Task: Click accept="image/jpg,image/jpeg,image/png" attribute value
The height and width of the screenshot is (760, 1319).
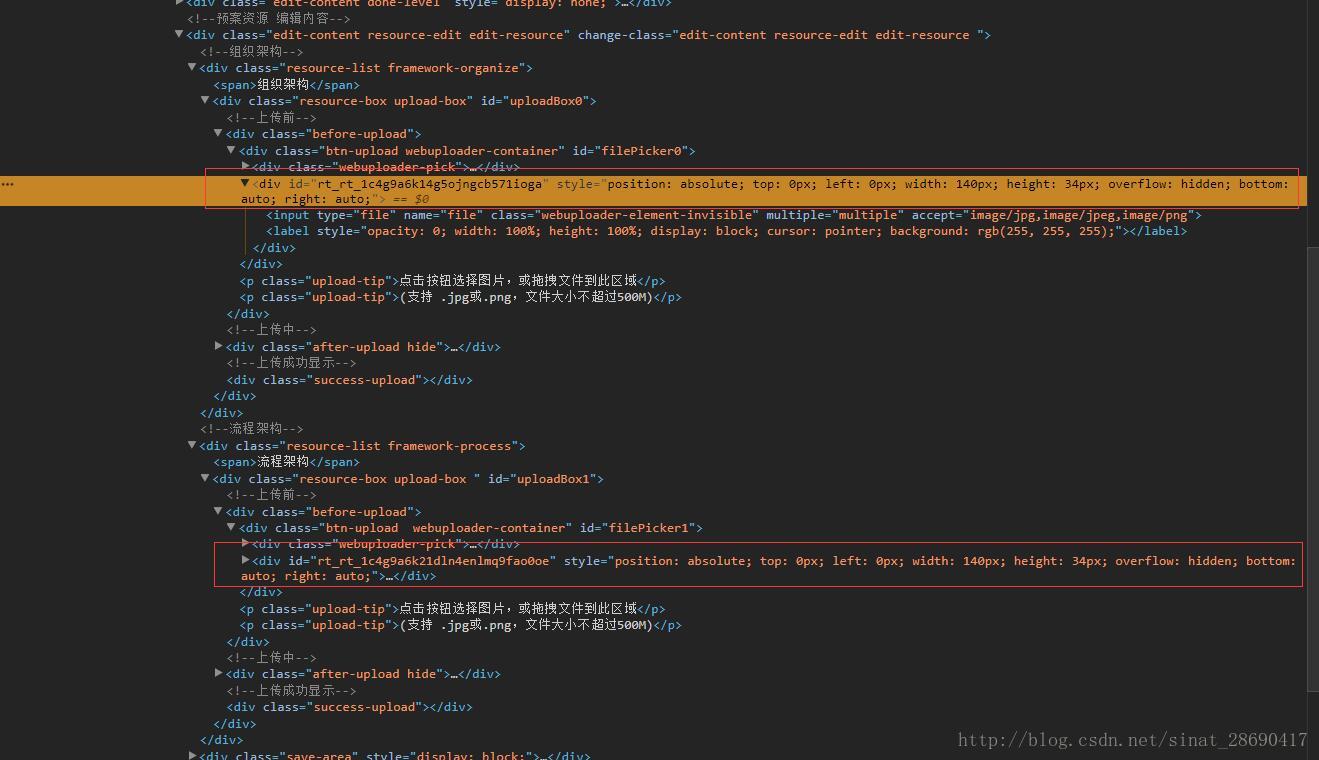Action: (1053, 215)
